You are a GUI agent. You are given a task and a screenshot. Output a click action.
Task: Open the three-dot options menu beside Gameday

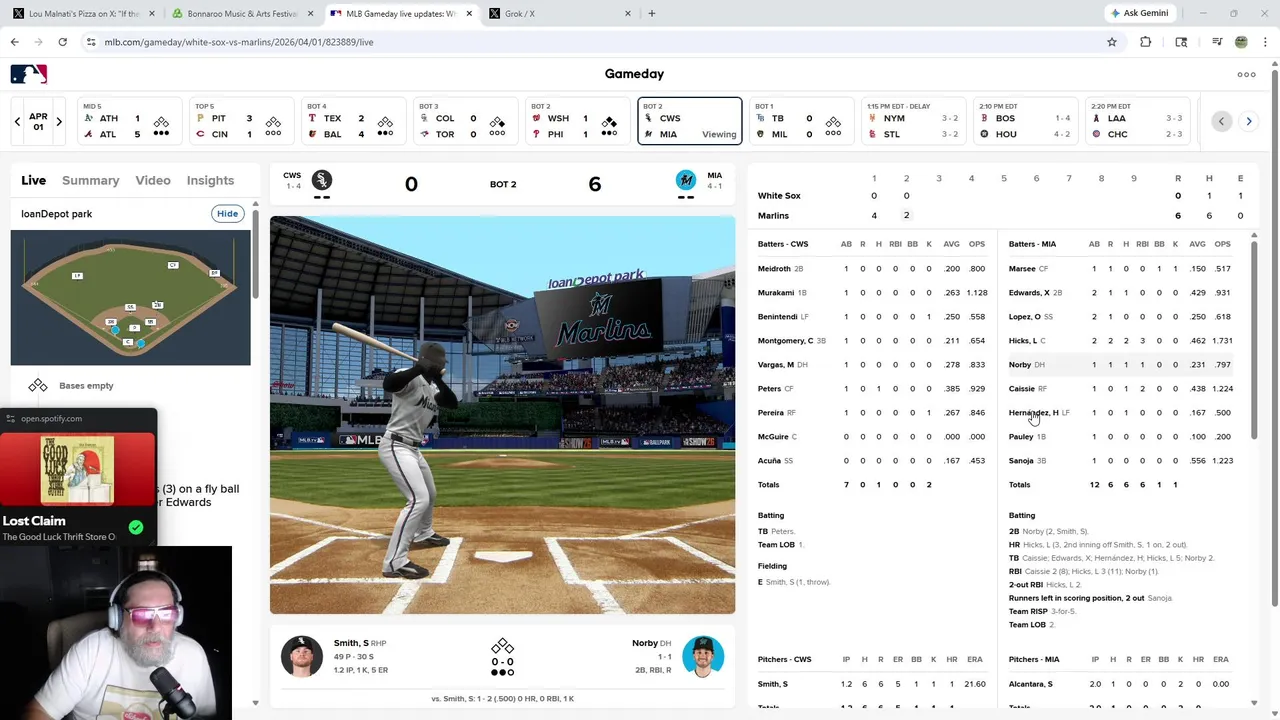point(1246,74)
